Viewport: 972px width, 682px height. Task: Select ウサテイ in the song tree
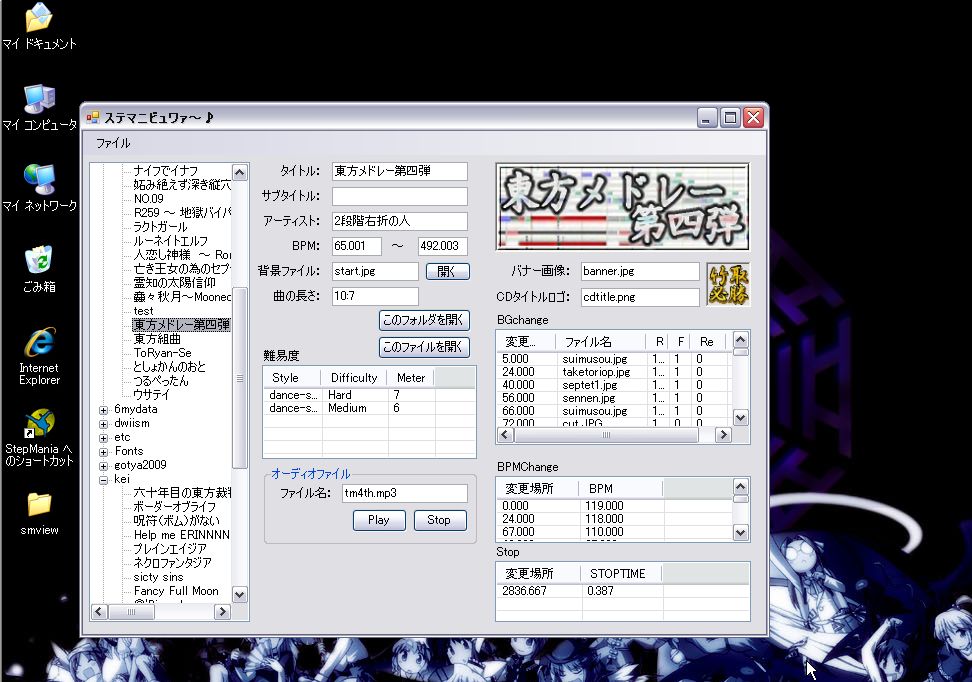point(151,395)
